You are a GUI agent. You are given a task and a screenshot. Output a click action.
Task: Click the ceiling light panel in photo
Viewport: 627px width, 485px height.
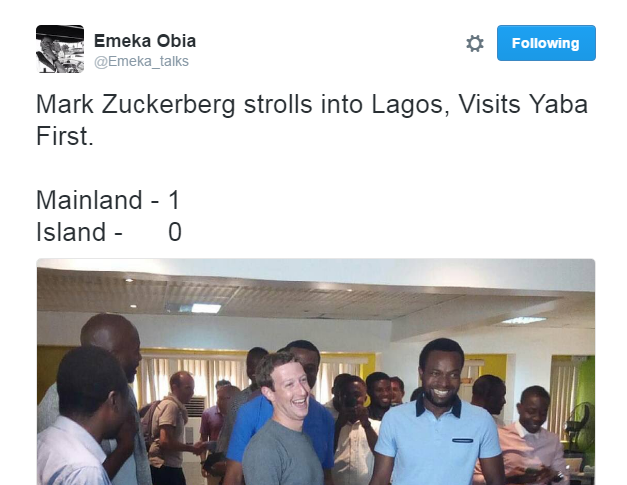pos(205,308)
